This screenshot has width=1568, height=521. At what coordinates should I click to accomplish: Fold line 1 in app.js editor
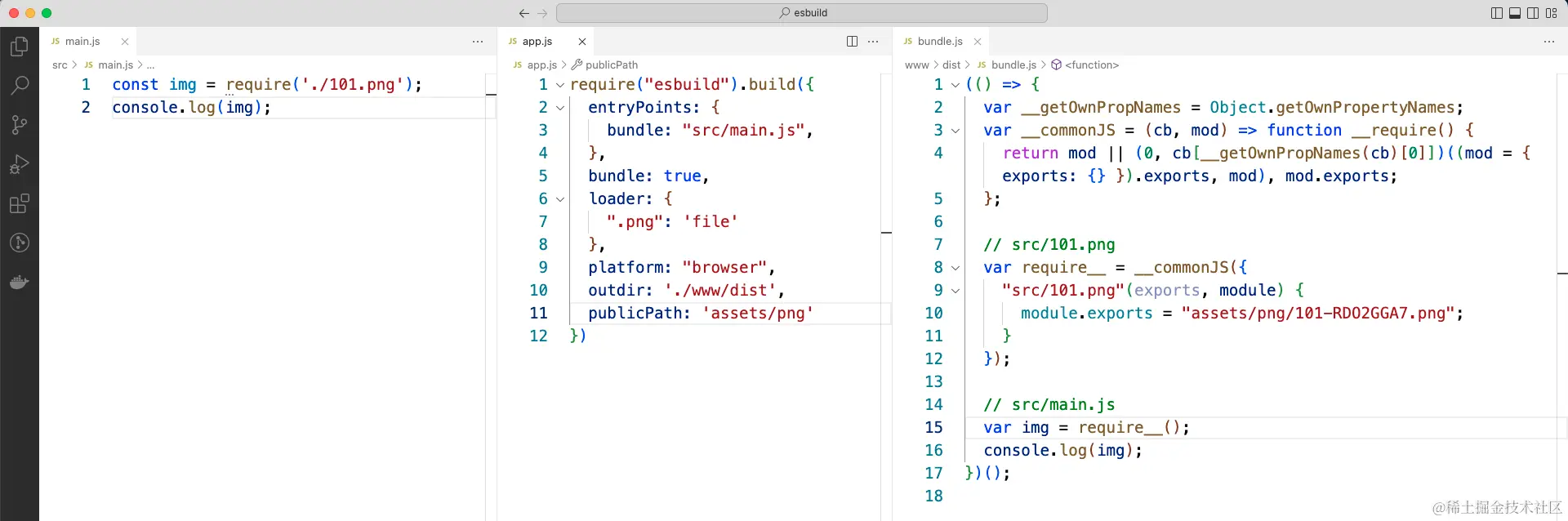(x=560, y=85)
